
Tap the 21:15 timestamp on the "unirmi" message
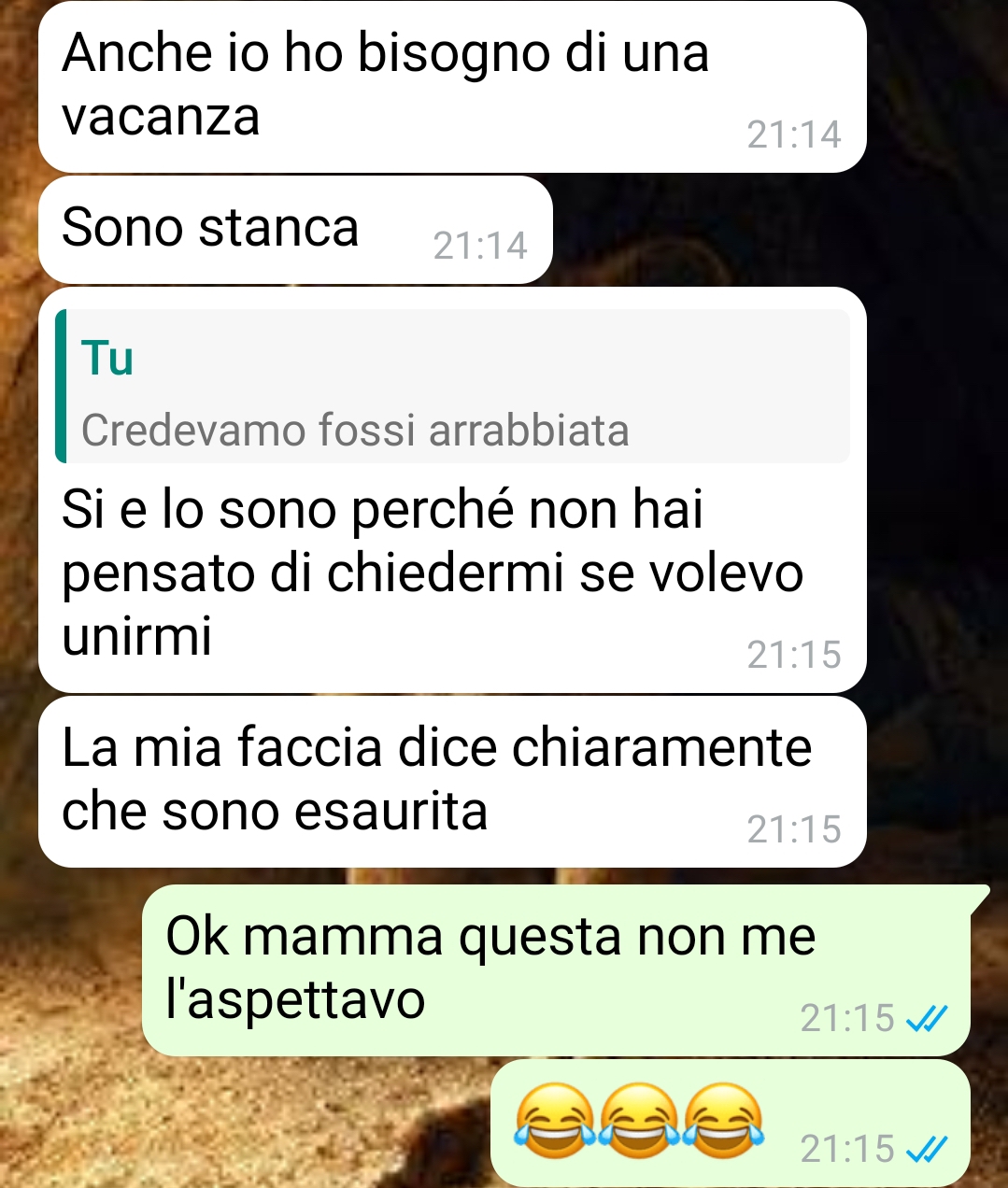click(794, 655)
